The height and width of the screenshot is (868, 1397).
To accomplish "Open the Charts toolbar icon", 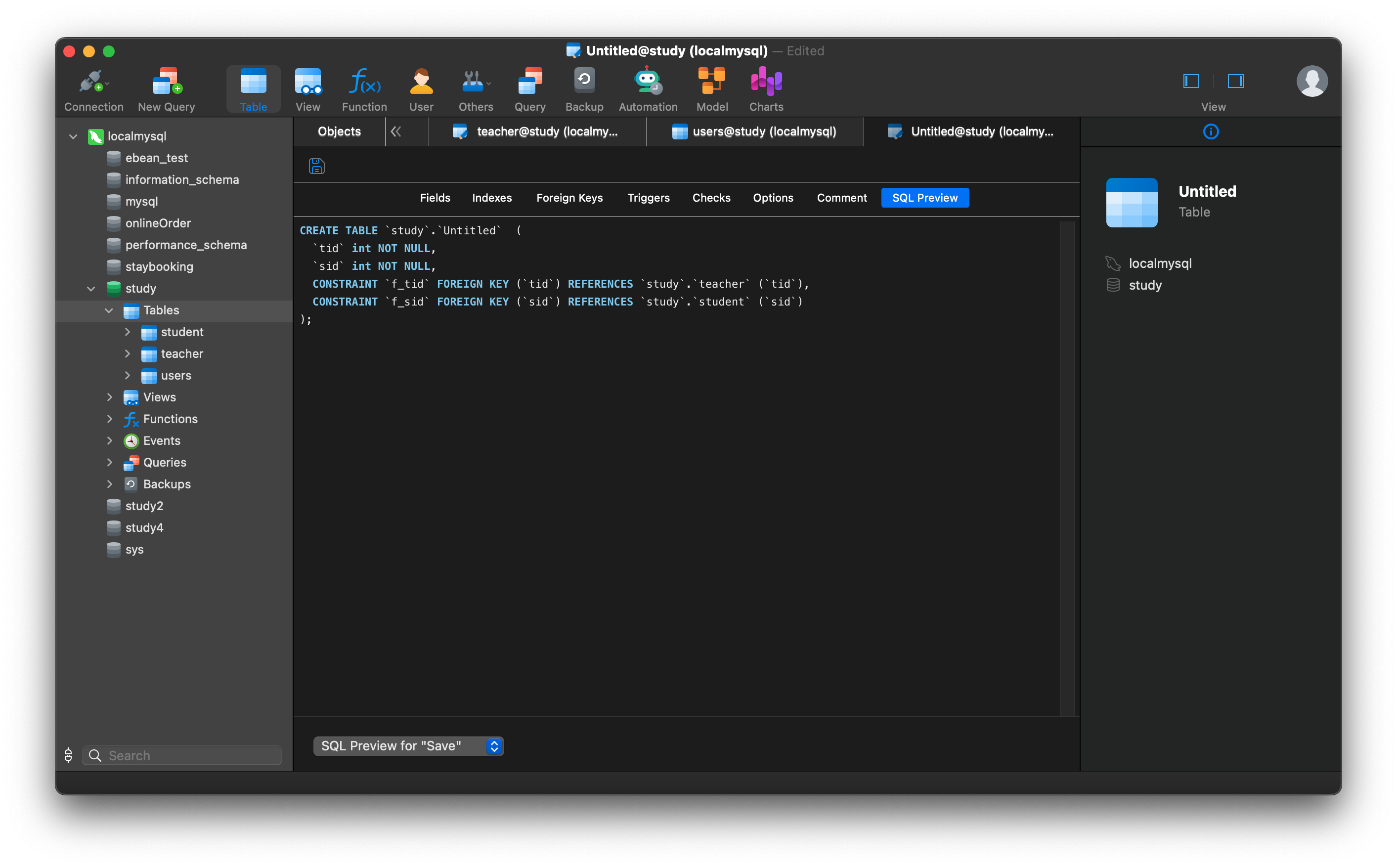I will click(766, 89).
